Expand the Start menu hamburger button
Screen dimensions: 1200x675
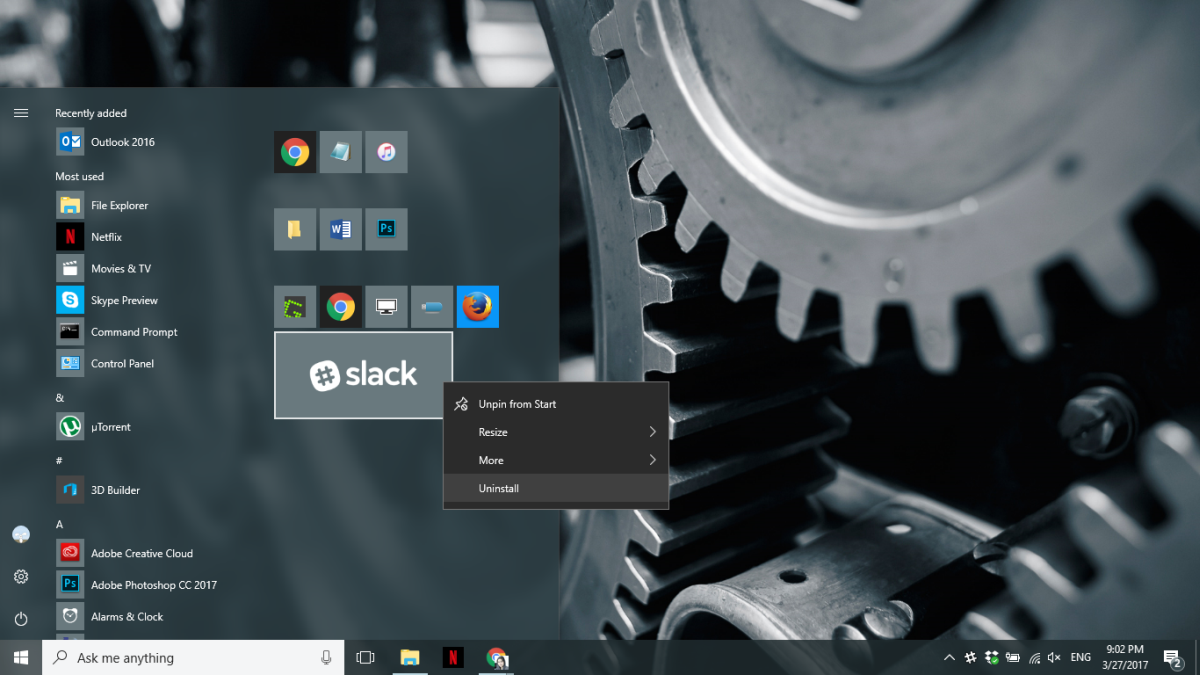tap(21, 113)
